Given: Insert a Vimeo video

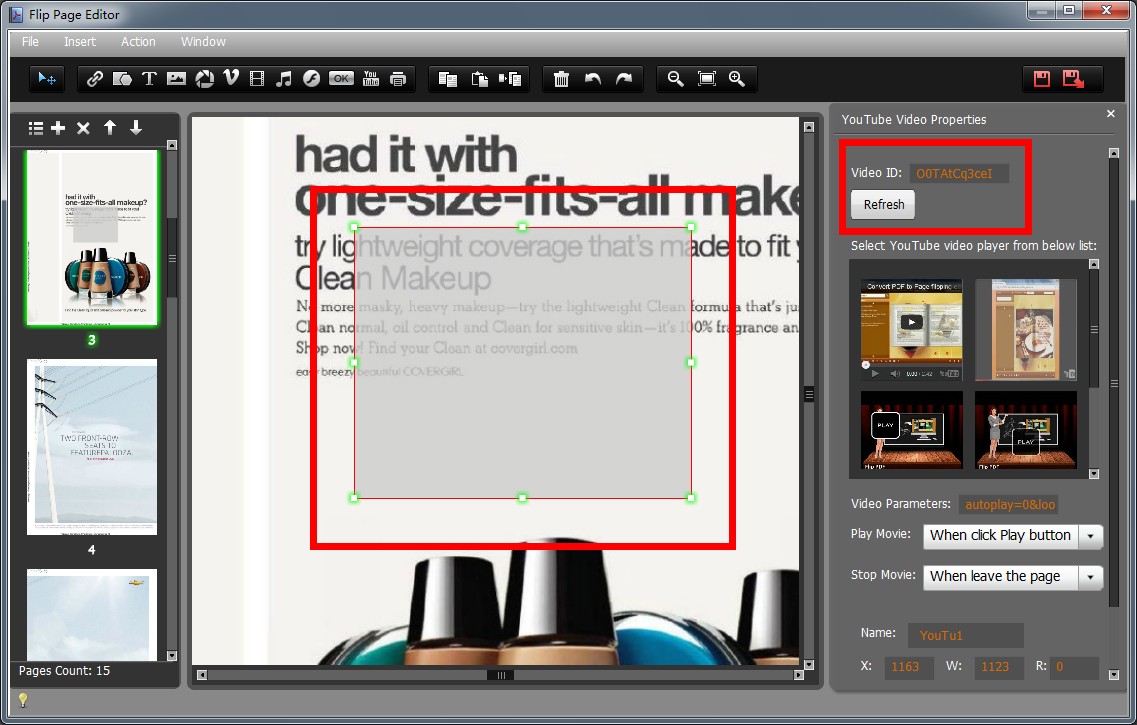Looking at the screenshot, I should 231,78.
